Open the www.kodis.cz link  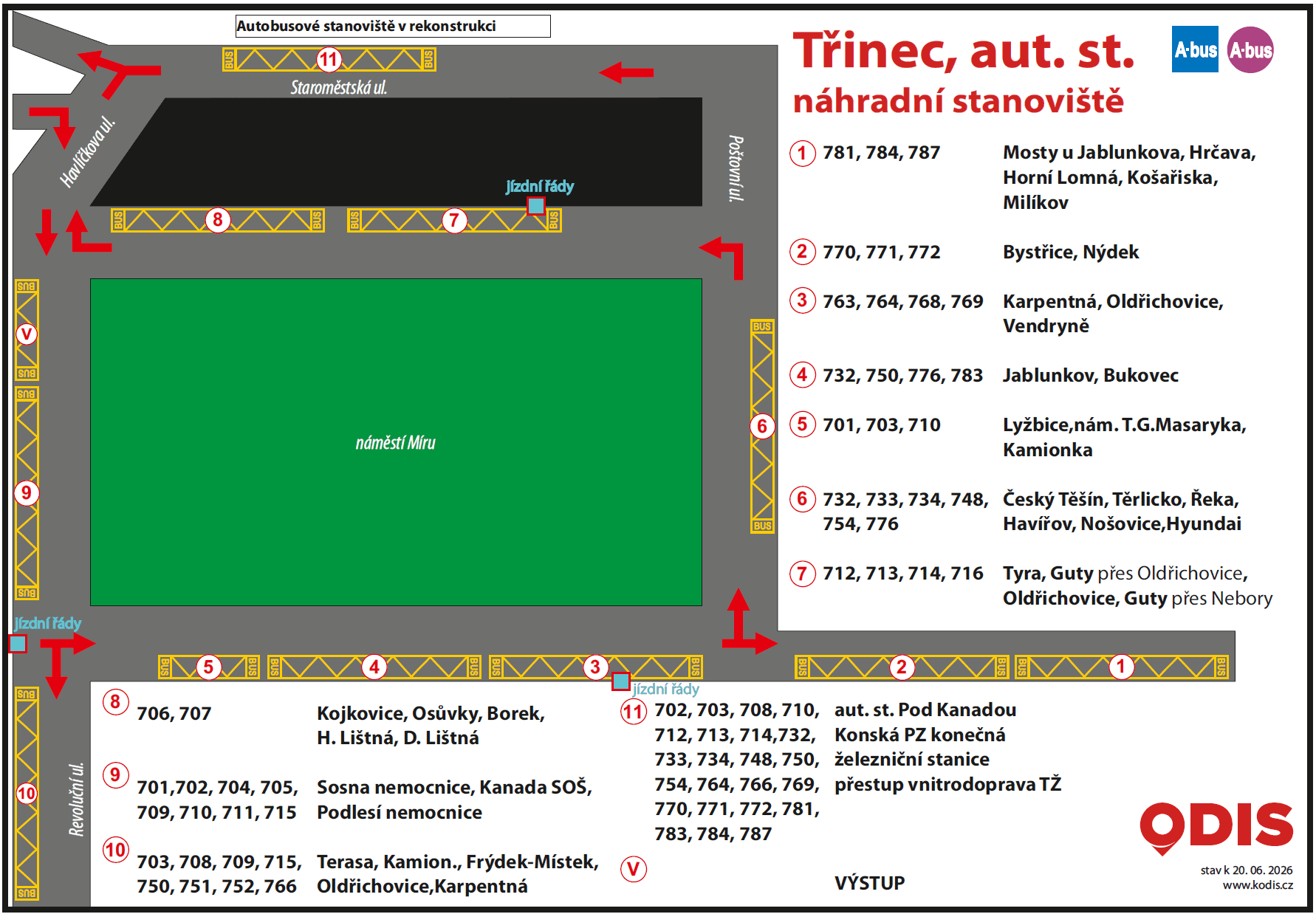point(1258,884)
